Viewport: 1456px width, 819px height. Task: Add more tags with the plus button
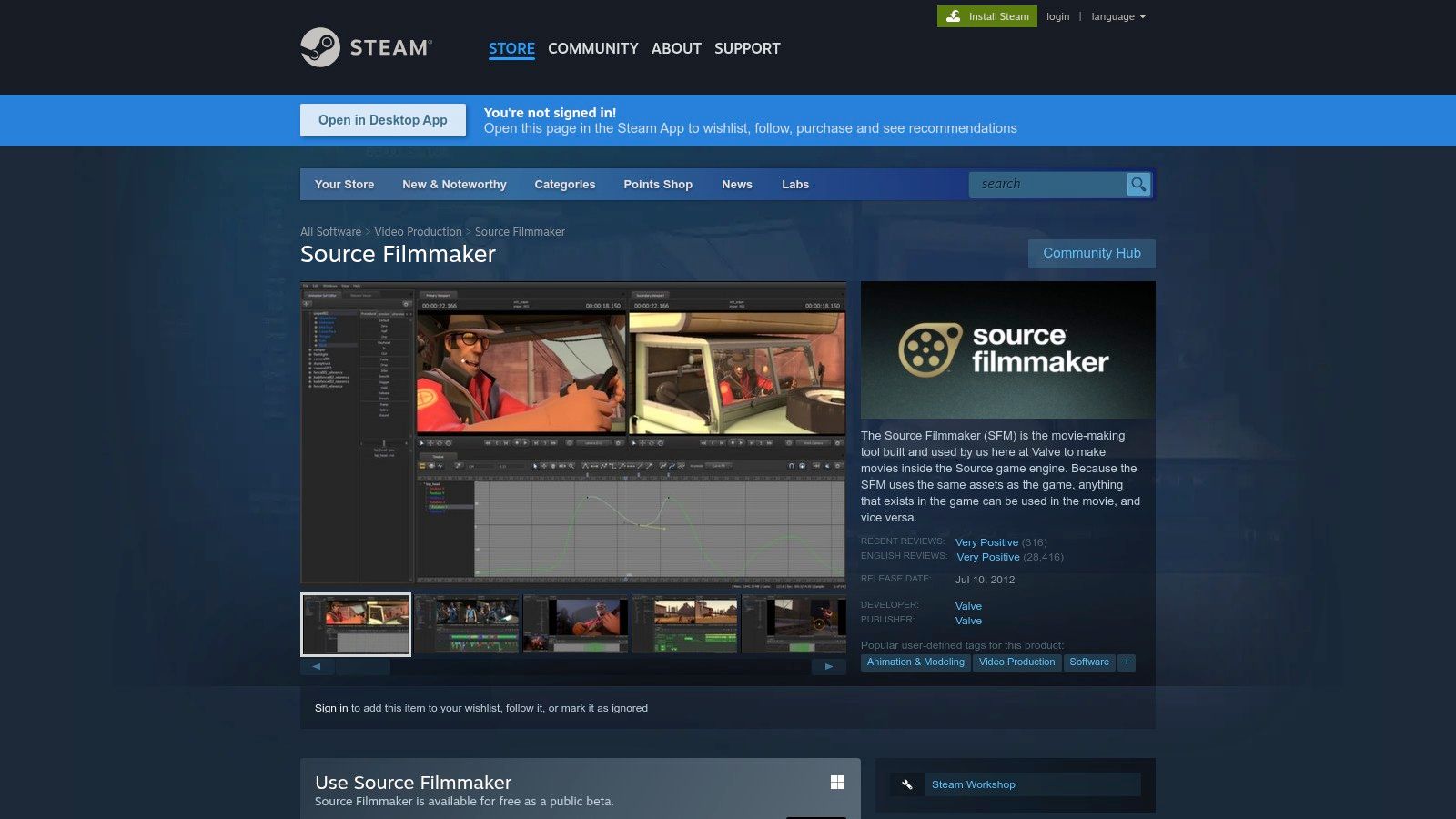(1127, 662)
